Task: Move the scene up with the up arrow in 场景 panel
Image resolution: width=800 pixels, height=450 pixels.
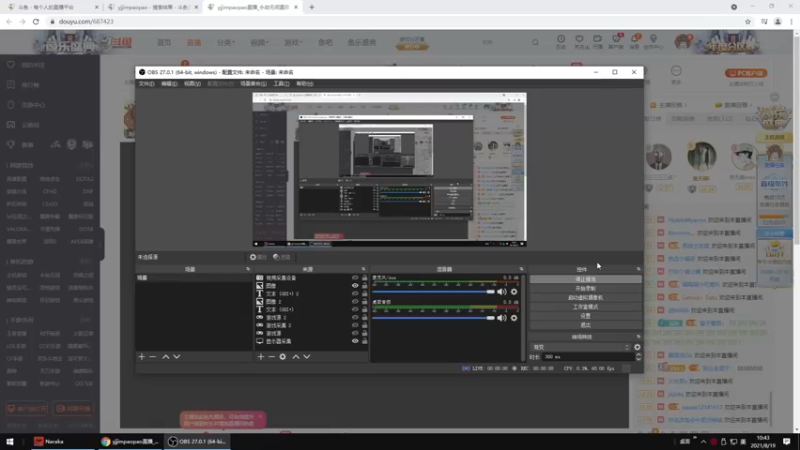Action: pos(165,357)
